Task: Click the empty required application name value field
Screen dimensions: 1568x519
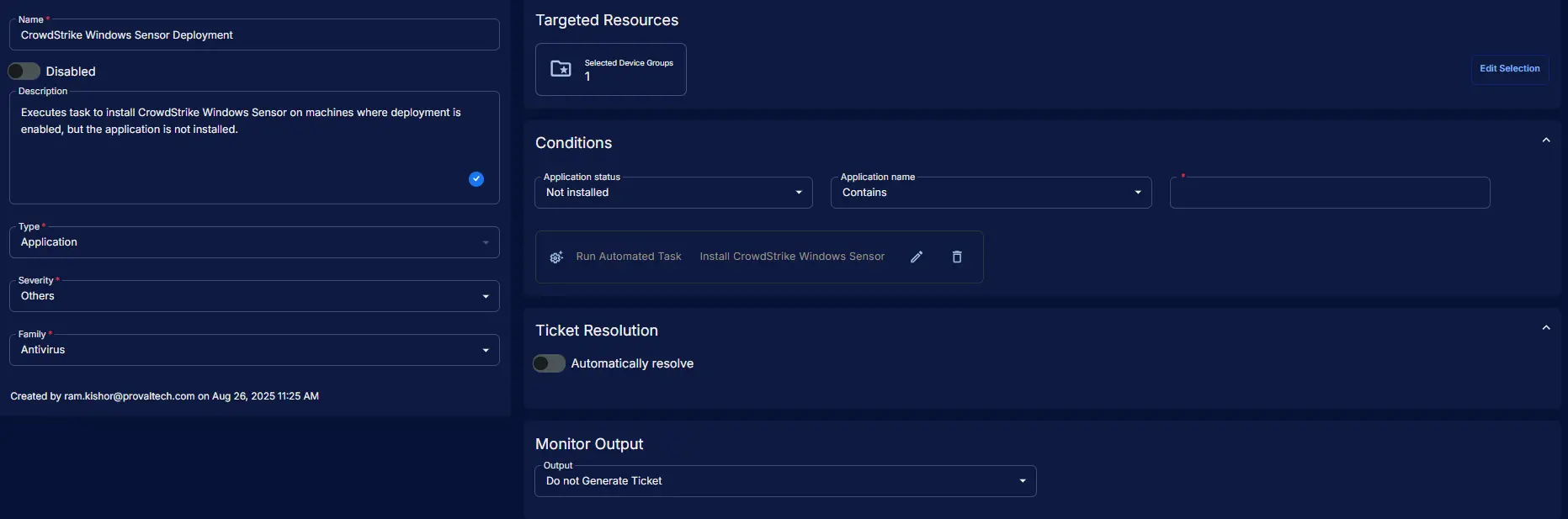Action: (1329, 193)
